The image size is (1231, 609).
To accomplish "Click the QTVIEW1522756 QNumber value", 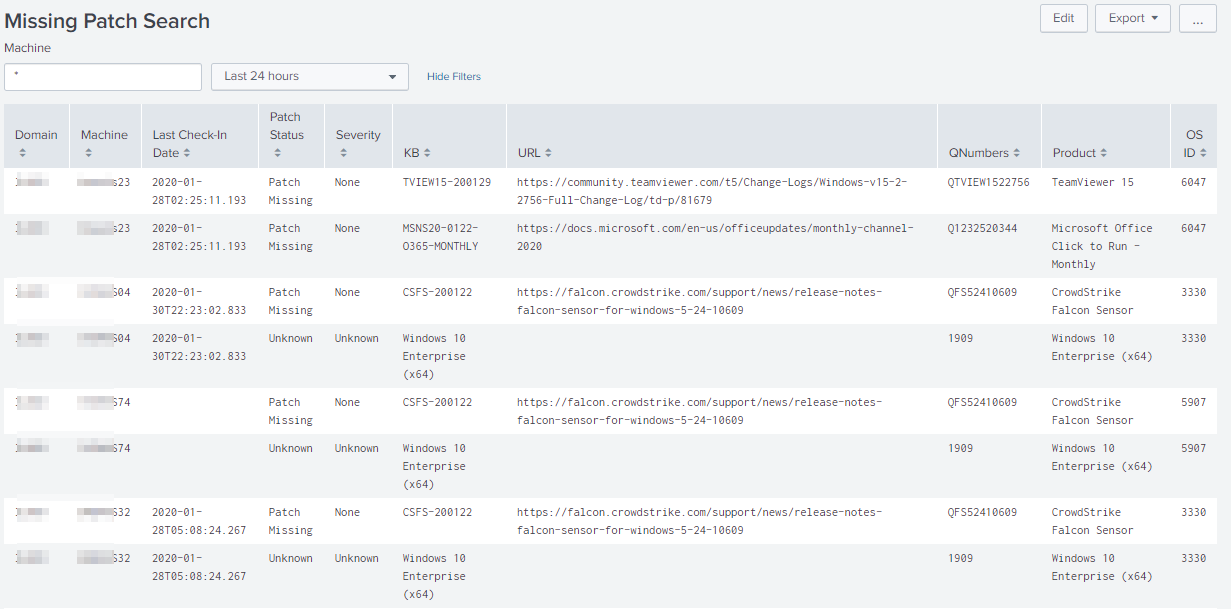I will click(987, 182).
